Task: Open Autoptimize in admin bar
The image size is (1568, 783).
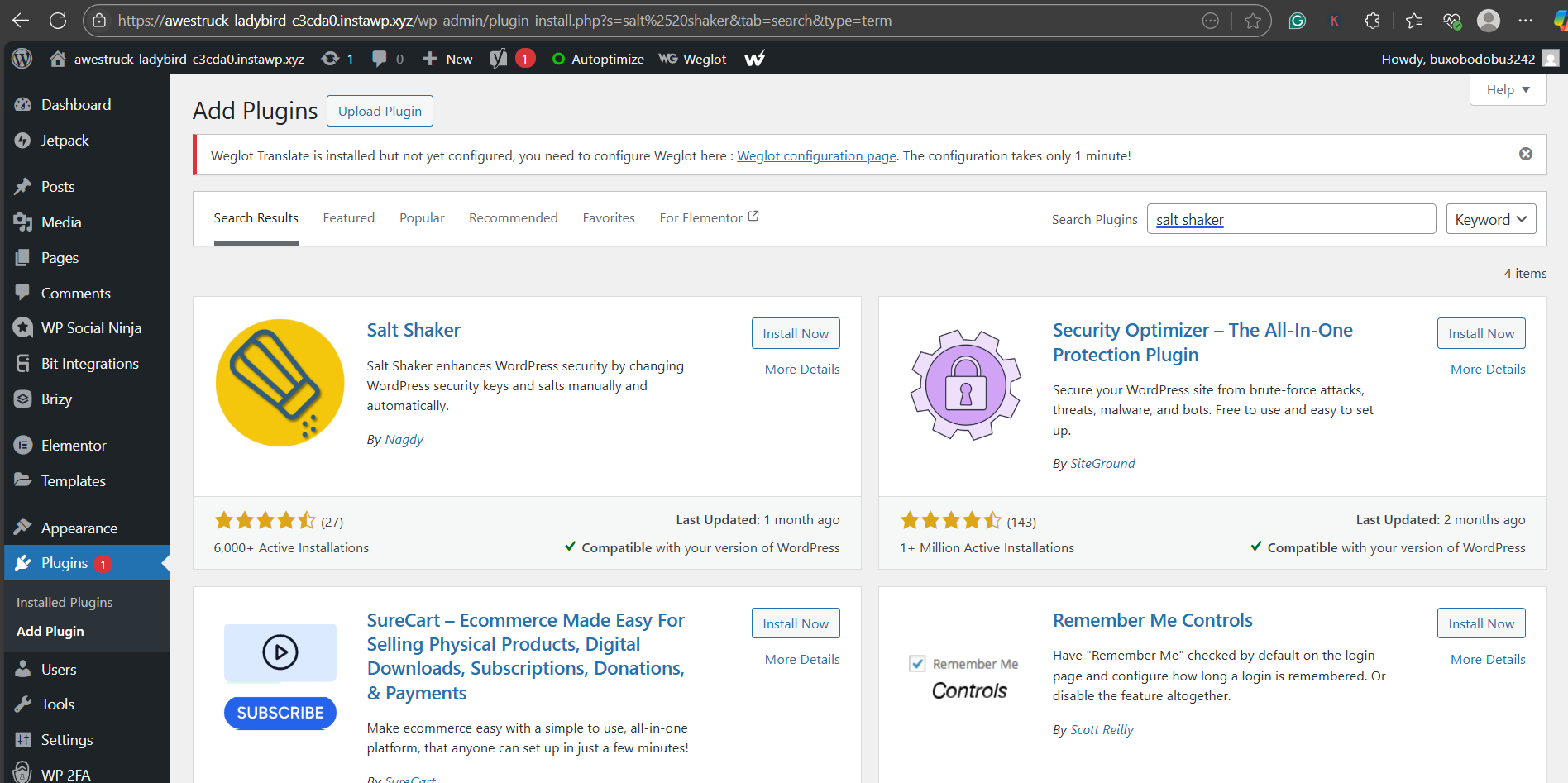Action: point(598,59)
